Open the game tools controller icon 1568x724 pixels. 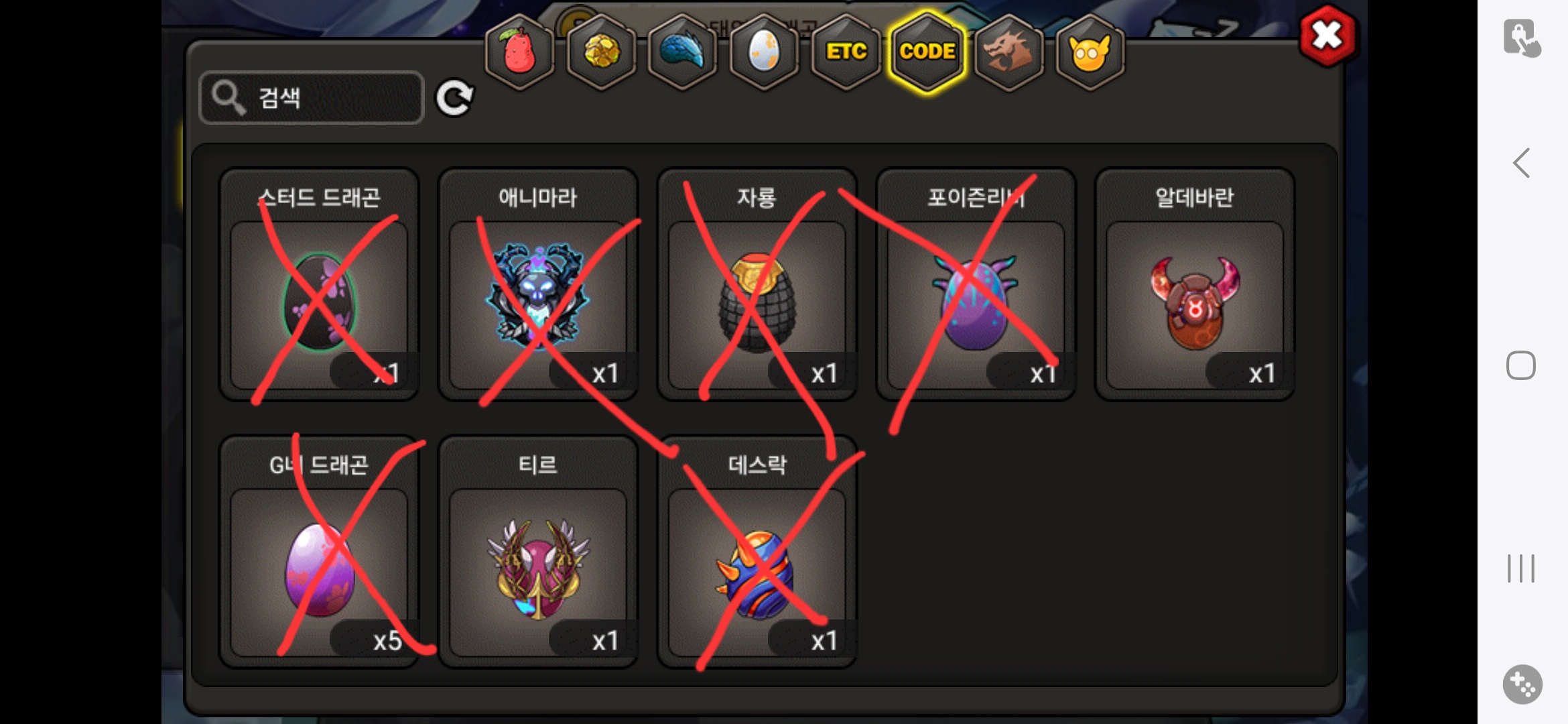1522,684
